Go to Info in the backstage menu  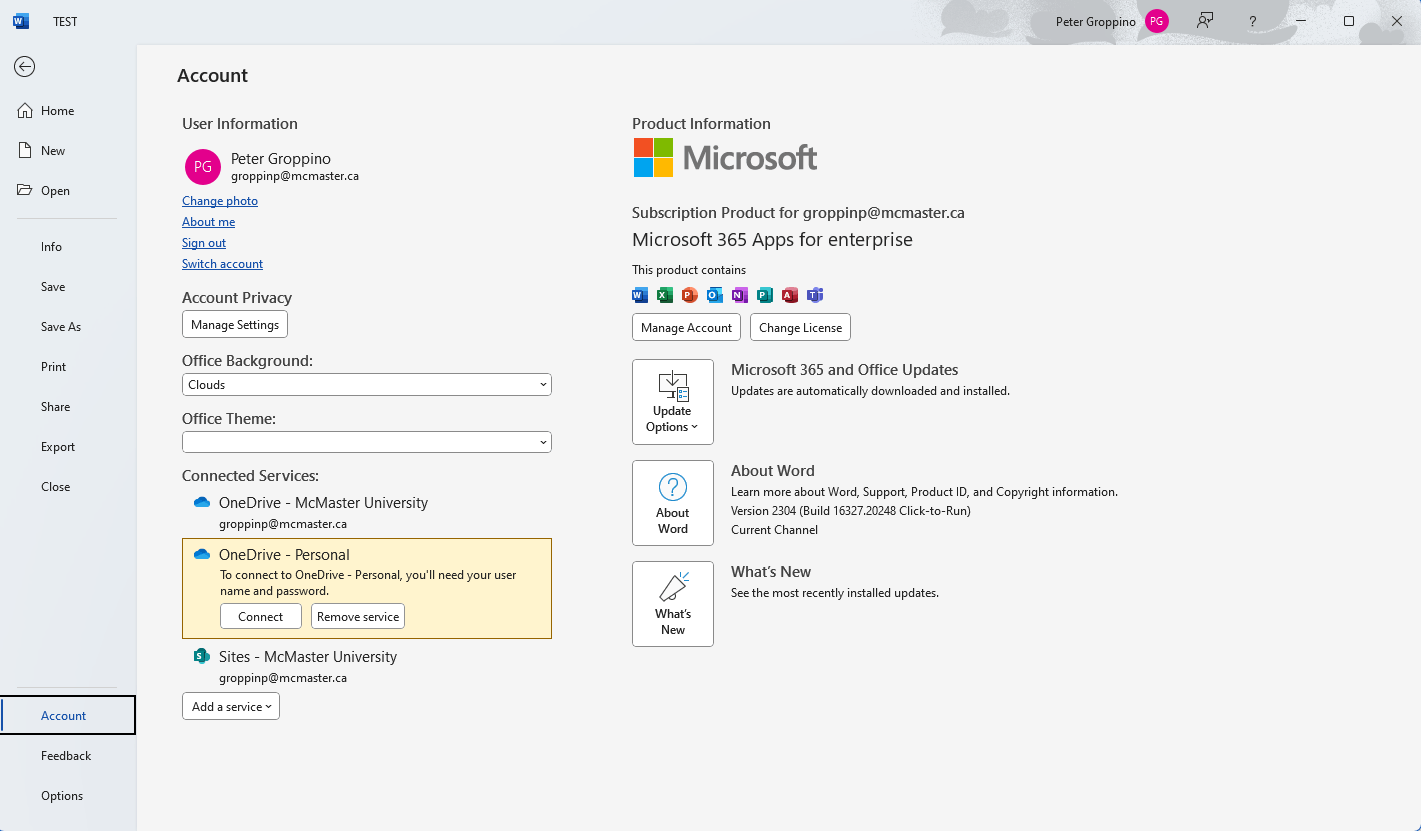[x=68, y=247]
